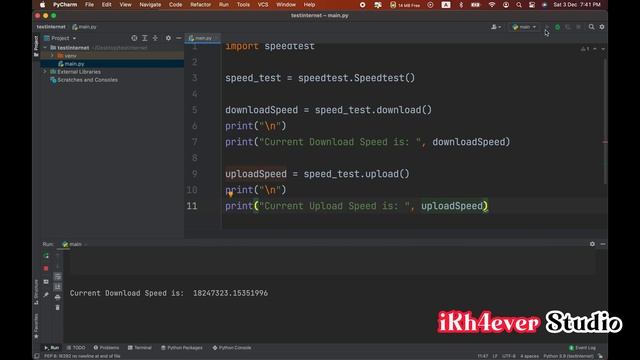The height and width of the screenshot is (360, 640).
Task: Open the Refactor menu
Action: 200,4
